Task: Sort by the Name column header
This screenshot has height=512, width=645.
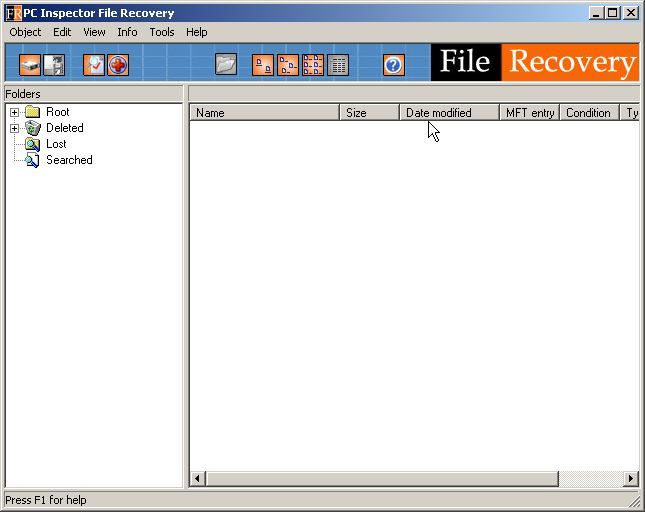Action: (264, 113)
